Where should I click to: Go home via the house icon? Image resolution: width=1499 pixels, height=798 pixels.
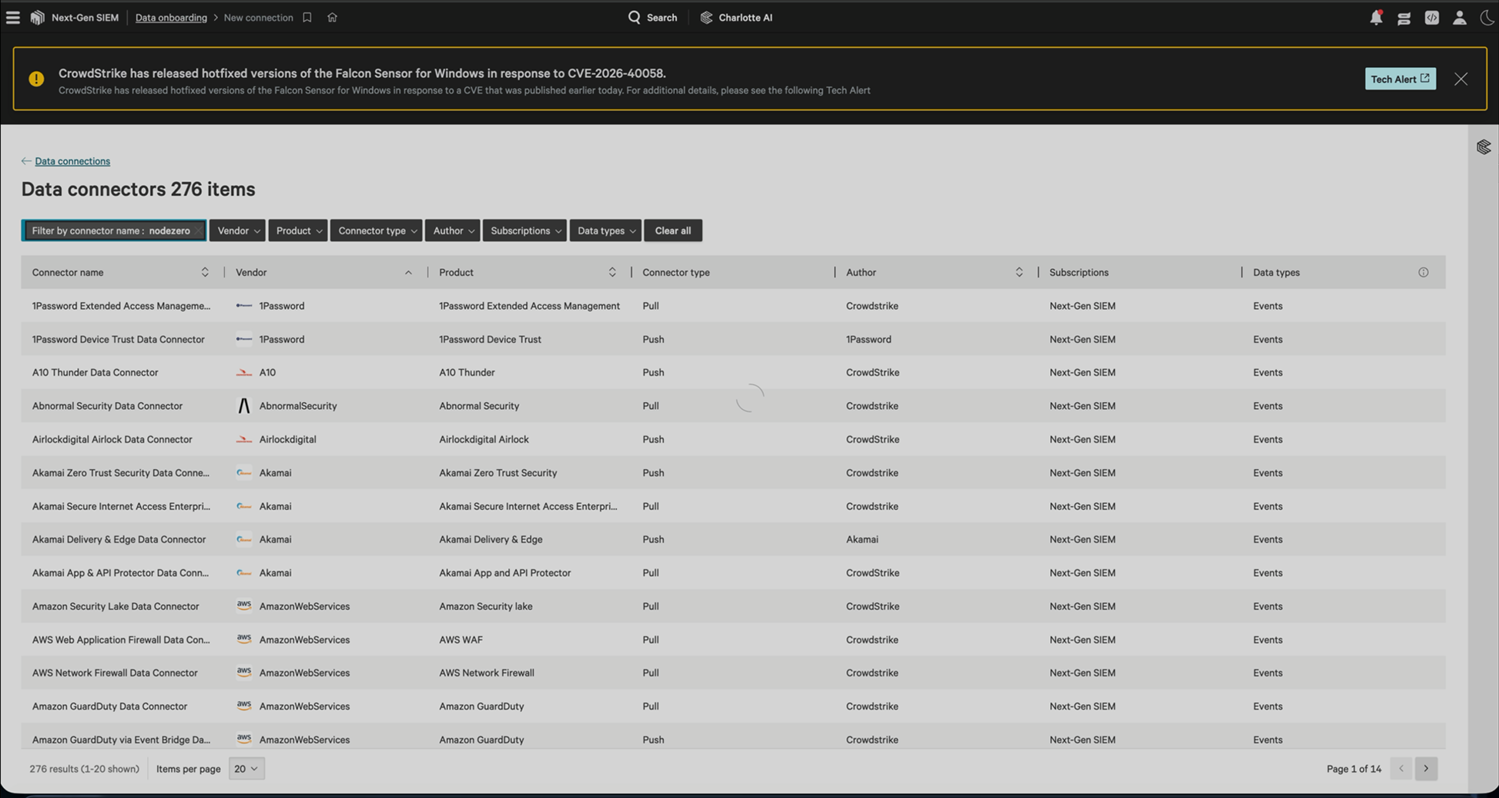(332, 17)
